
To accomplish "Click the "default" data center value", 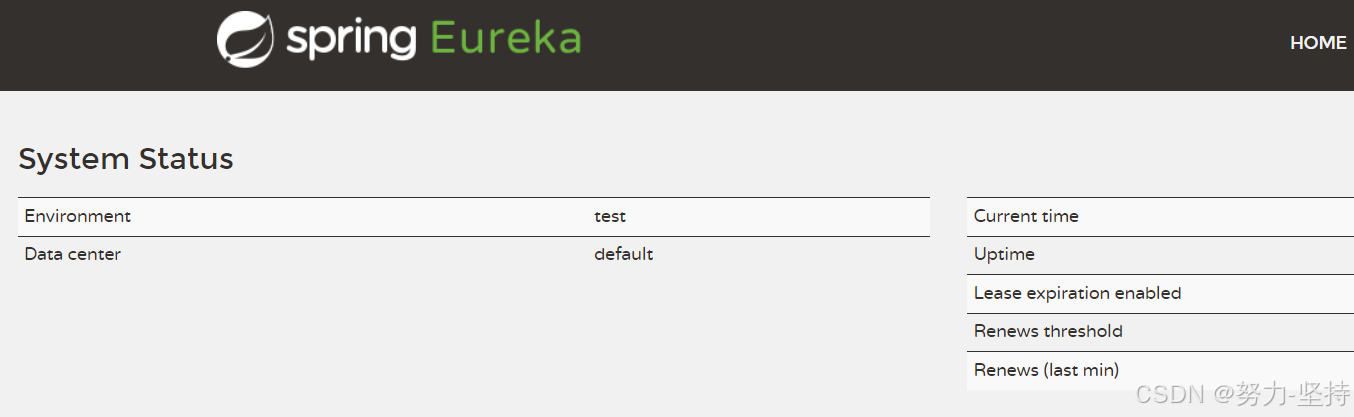I will (x=623, y=254).
